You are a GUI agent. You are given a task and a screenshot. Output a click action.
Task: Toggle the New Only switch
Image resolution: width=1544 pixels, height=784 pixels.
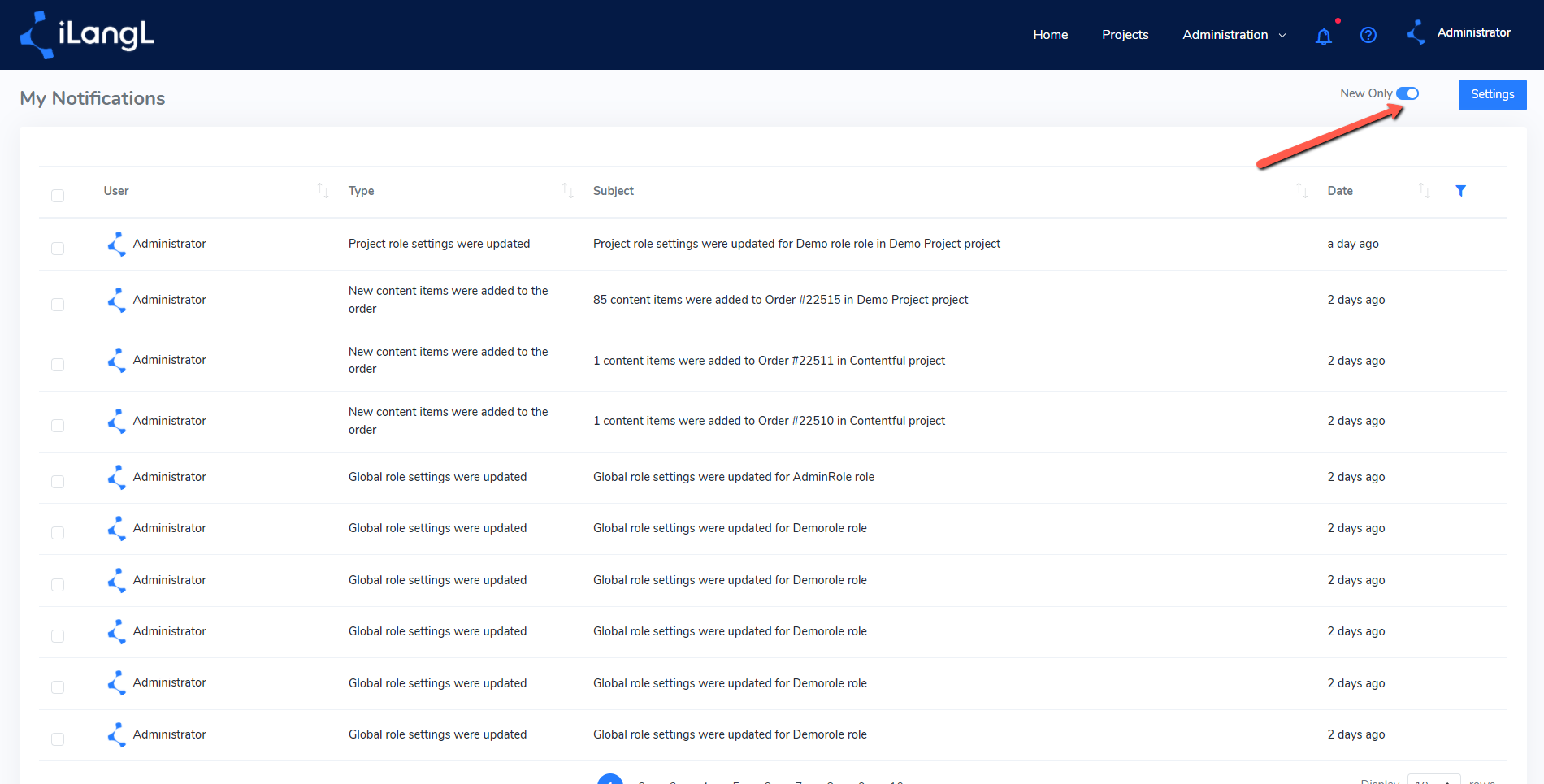(1407, 93)
